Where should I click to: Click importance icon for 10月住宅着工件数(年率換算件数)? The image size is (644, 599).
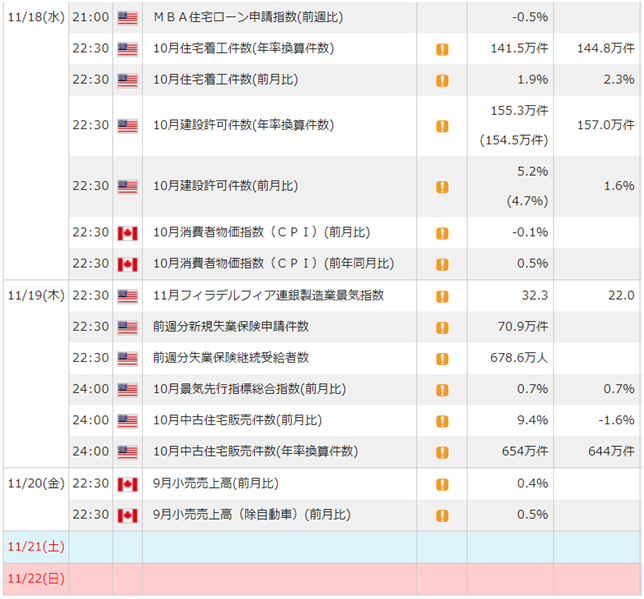pos(442,49)
